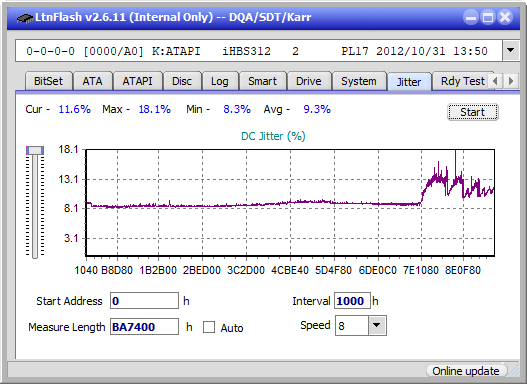527x384 pixels.
Task: Select the Jitter tab
Action: coord(409,82)
